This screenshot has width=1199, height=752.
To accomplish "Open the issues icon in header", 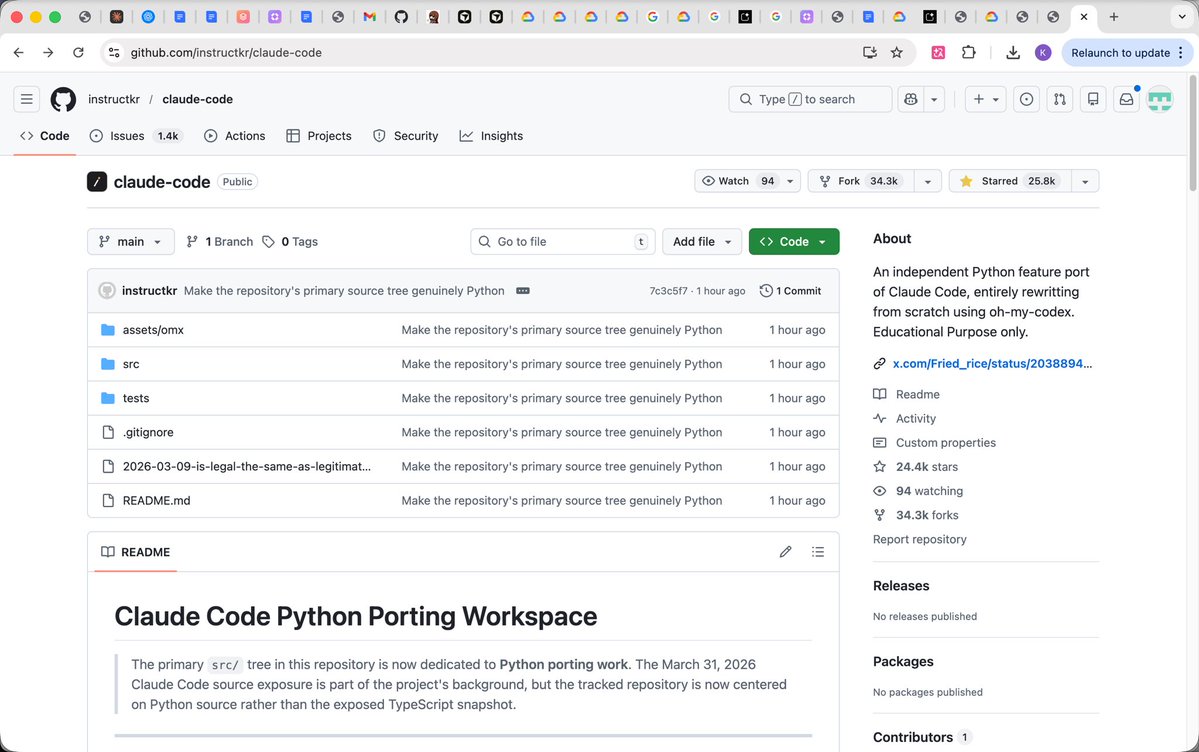I will point(1026,99).
